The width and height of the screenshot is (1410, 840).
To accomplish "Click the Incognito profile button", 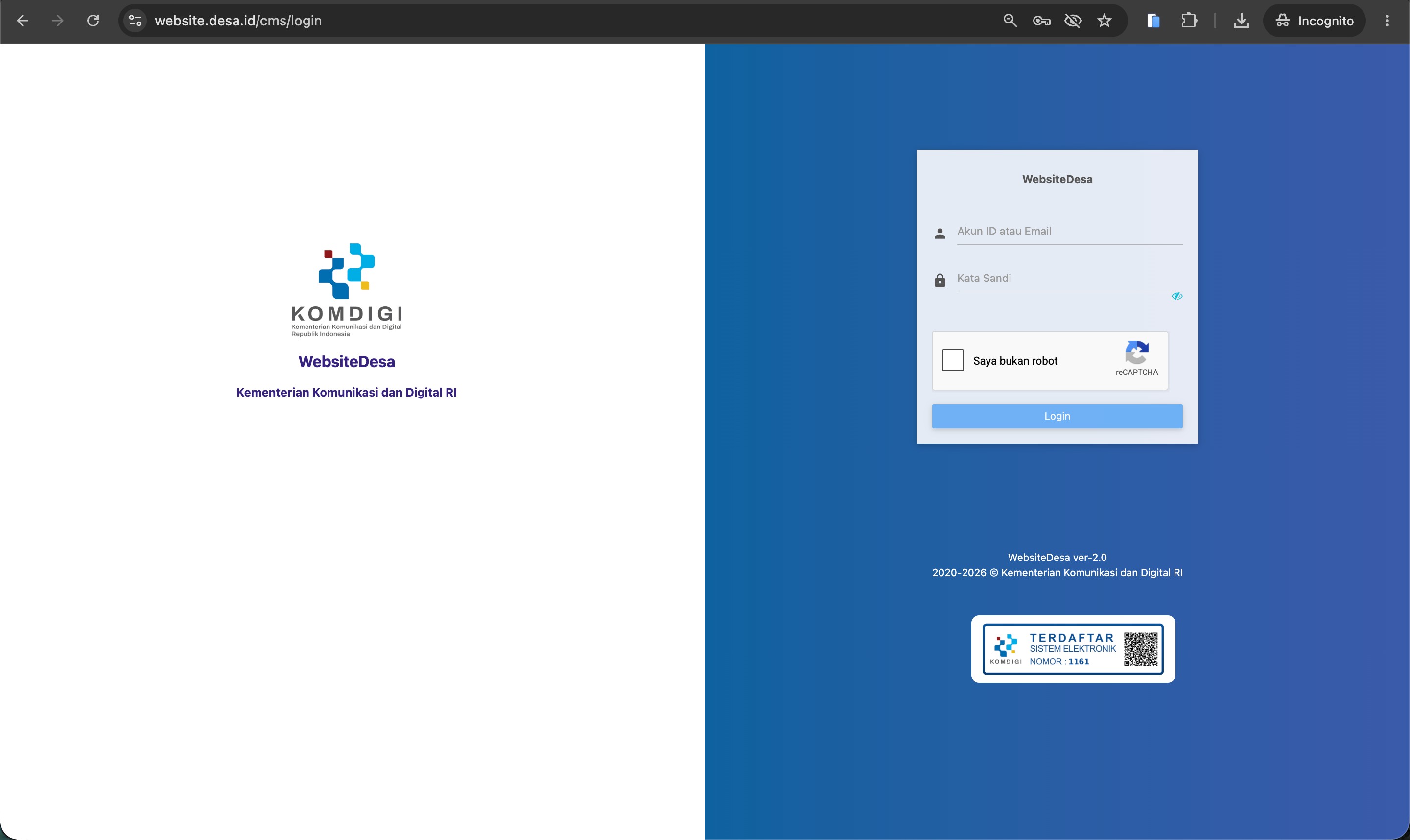I will [x=1315, y=21].
